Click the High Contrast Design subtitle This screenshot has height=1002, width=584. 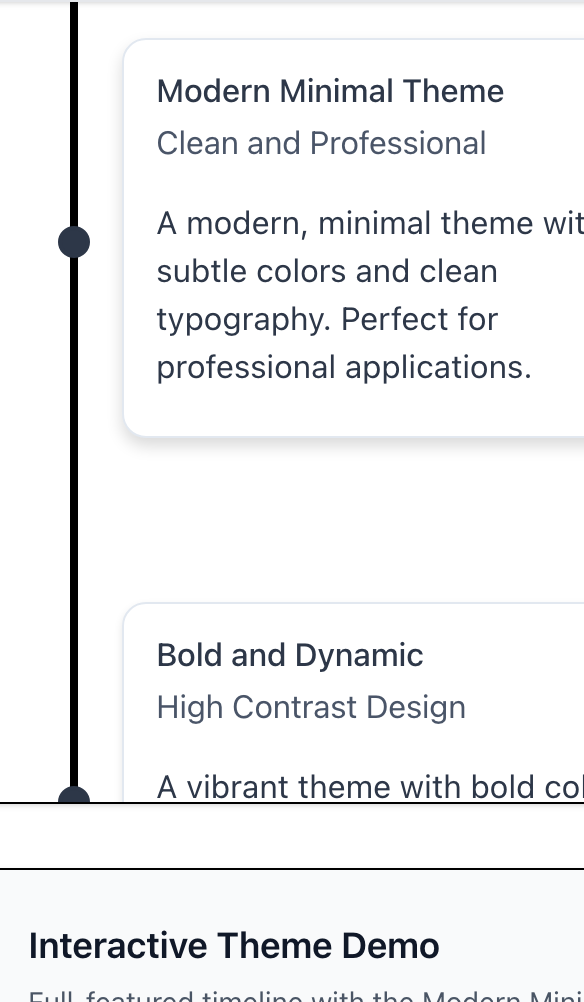(311, 707)
